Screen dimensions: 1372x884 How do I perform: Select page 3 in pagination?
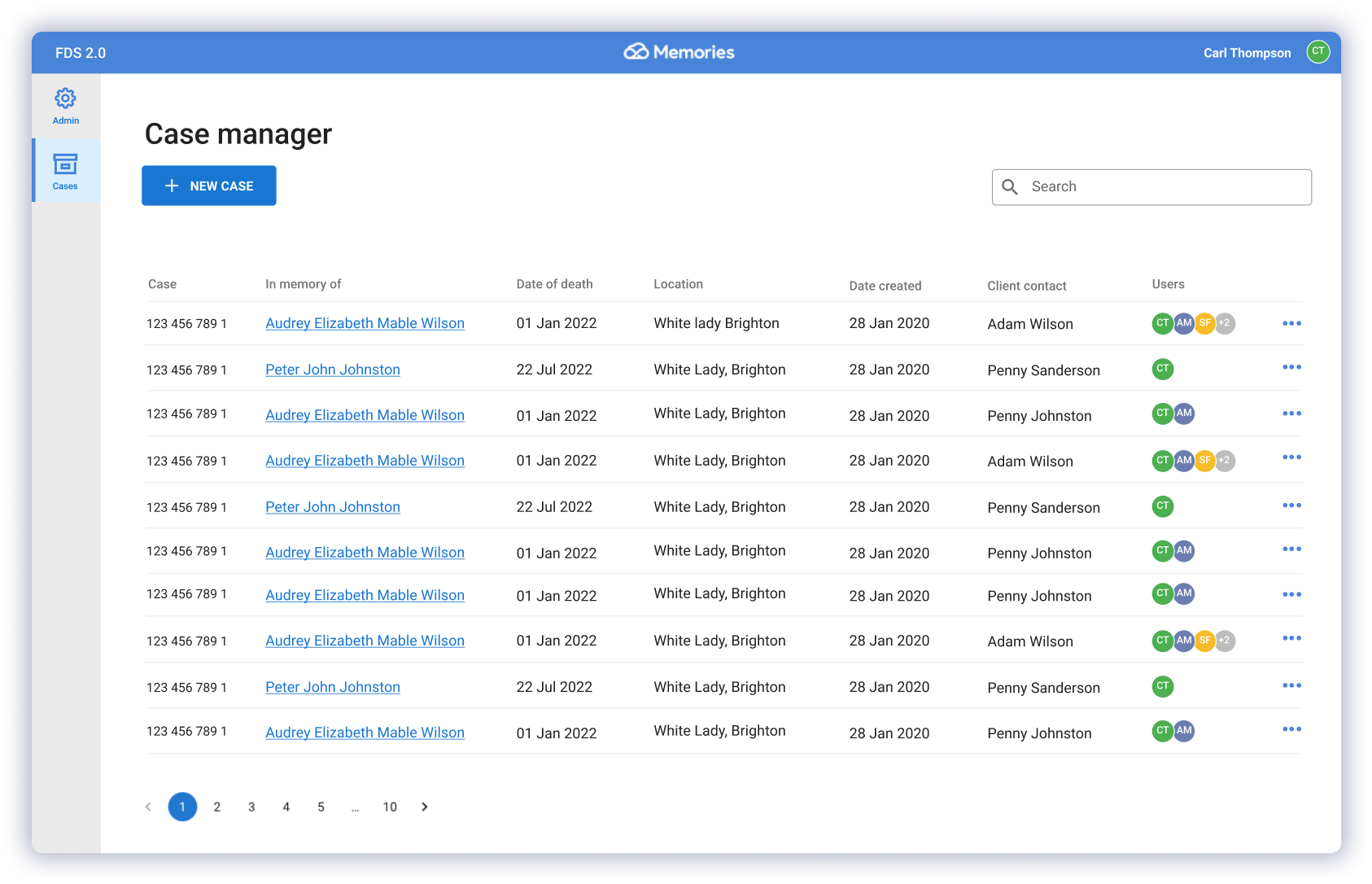[x=251, y=807]
